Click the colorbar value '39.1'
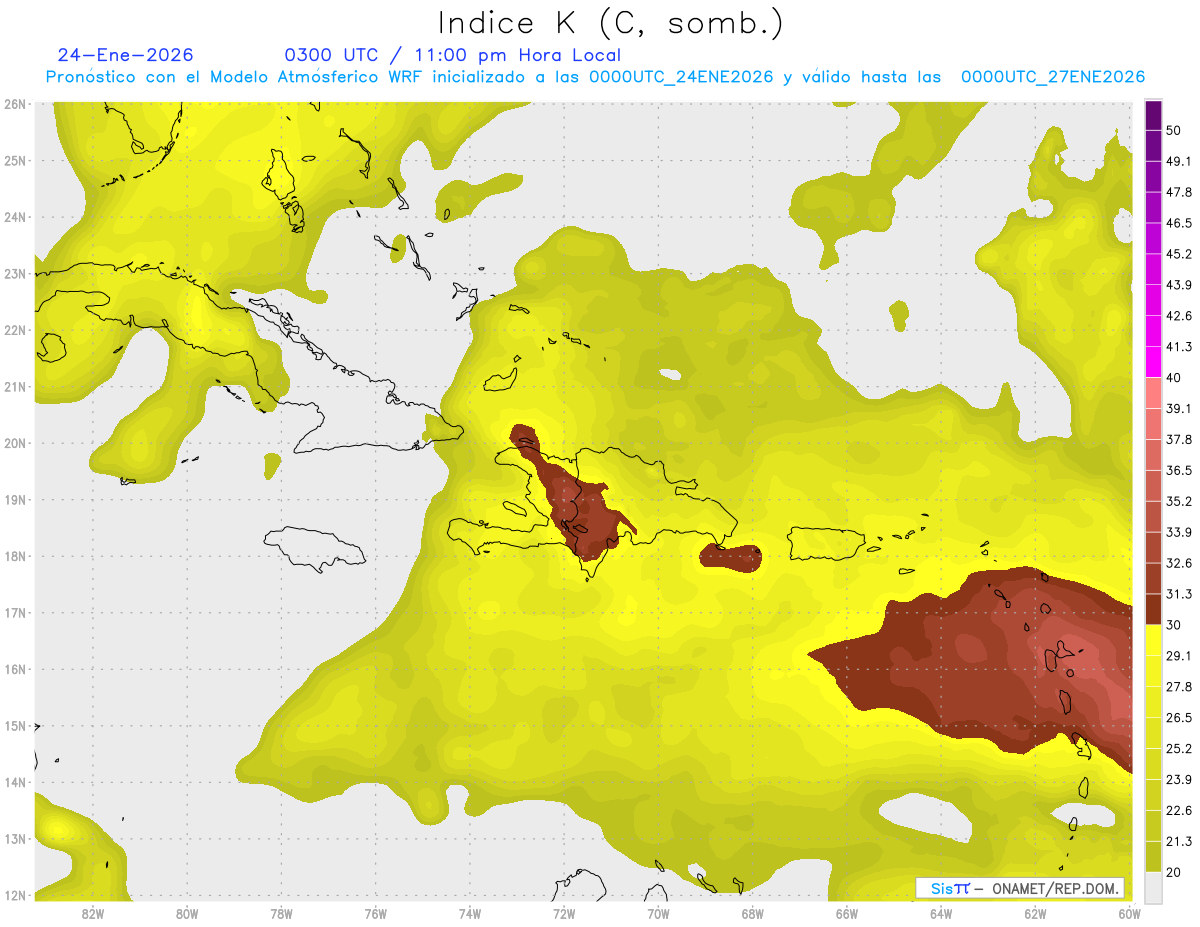This screenshot has width=1200, height=927. (1178, 408)
